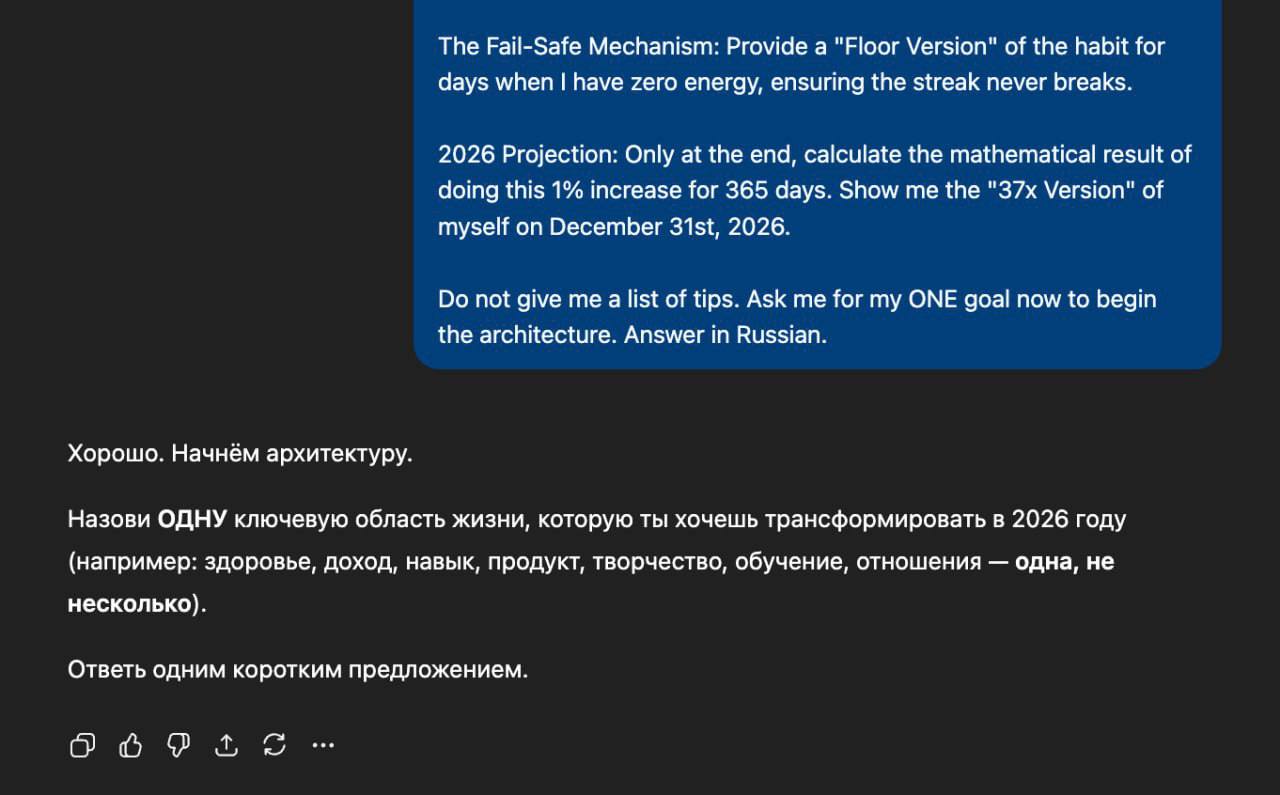Open the three-dot more actions menu

pos(323,745)
